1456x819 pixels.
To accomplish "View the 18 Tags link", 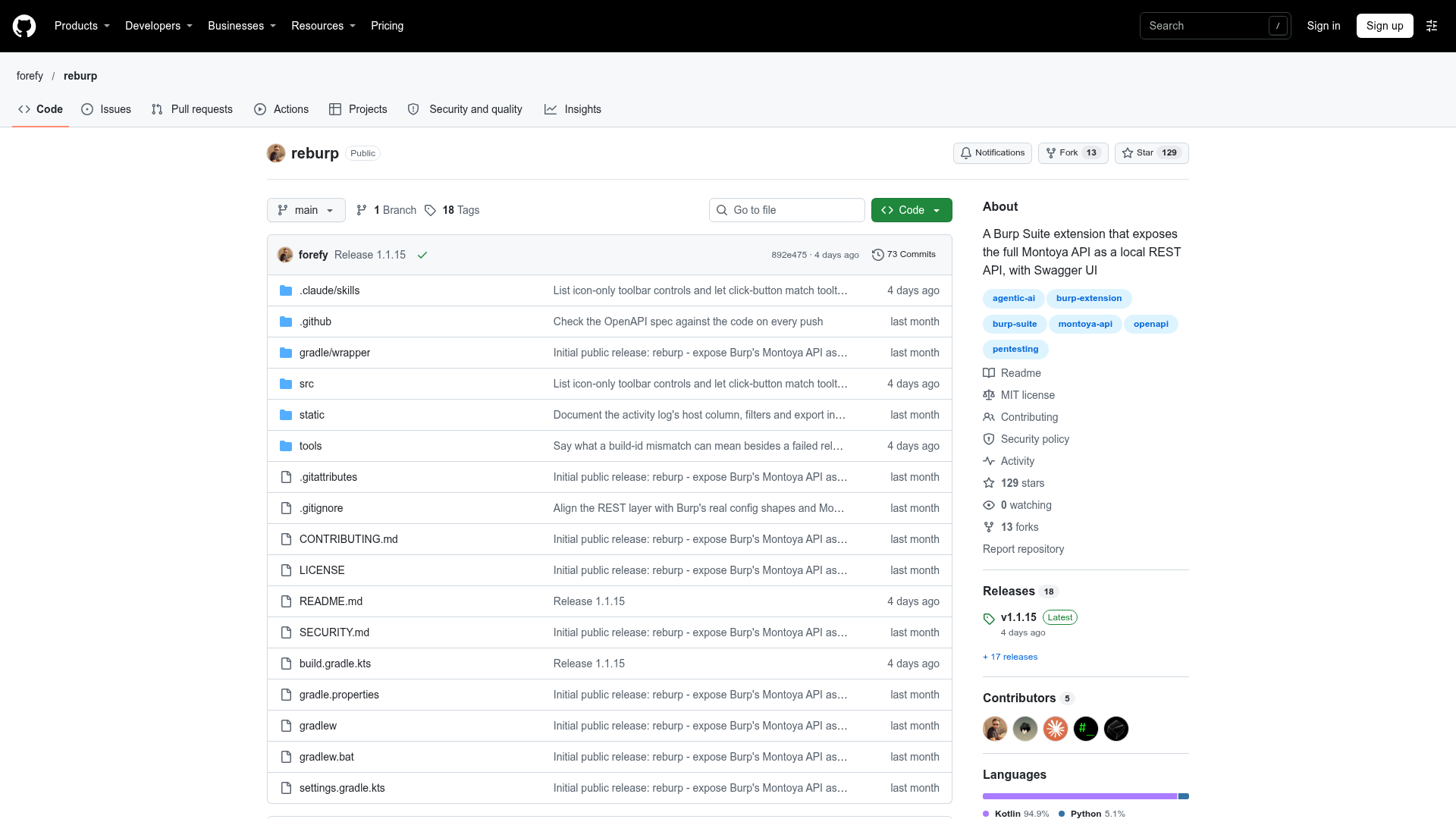I will click(x=452, y=210).
